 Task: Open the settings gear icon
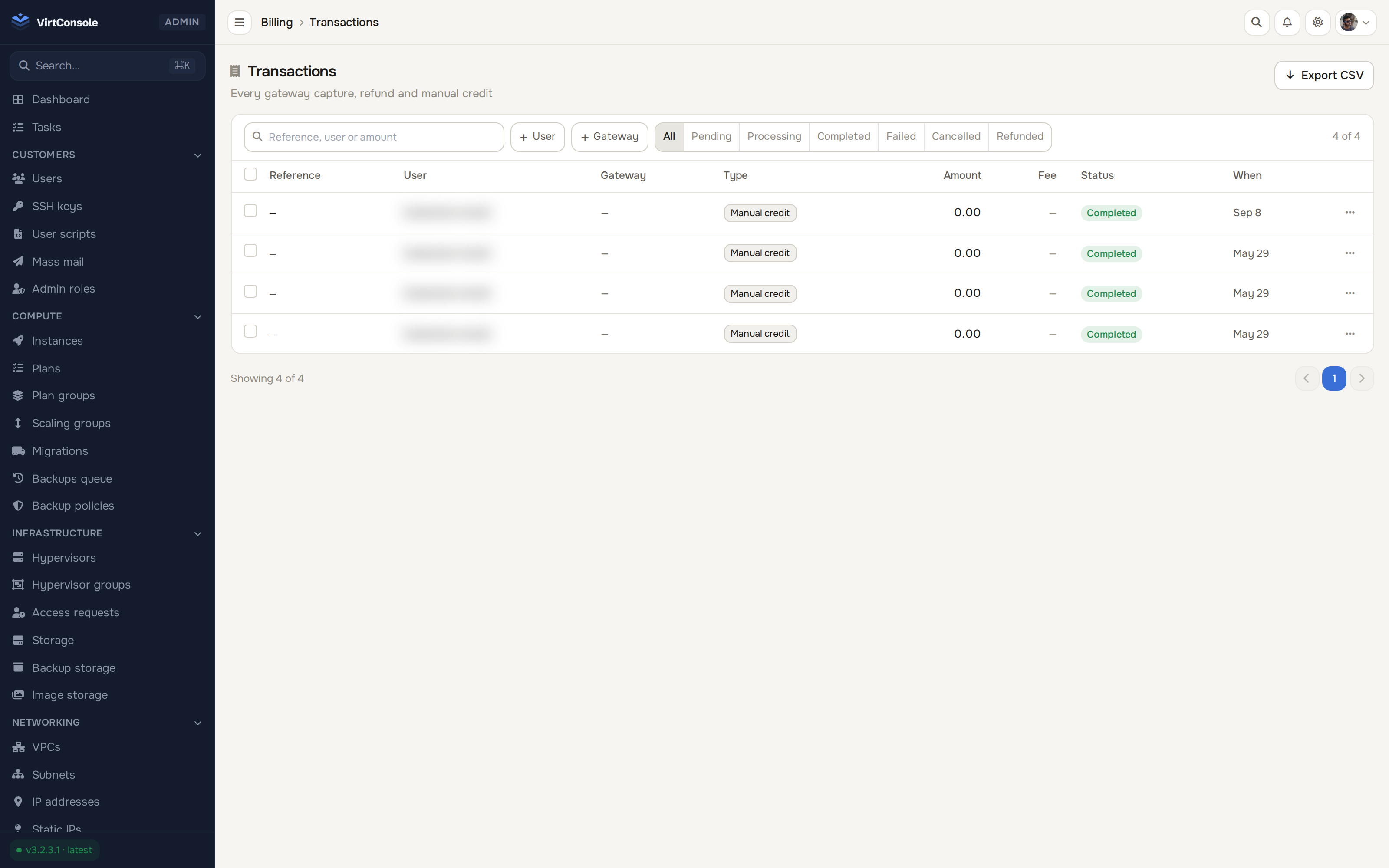click(1317, 23)
